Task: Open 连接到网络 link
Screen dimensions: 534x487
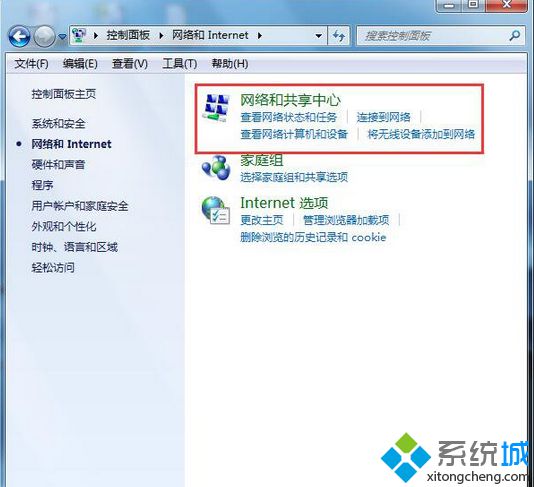Action: click(x=383, y=117)
